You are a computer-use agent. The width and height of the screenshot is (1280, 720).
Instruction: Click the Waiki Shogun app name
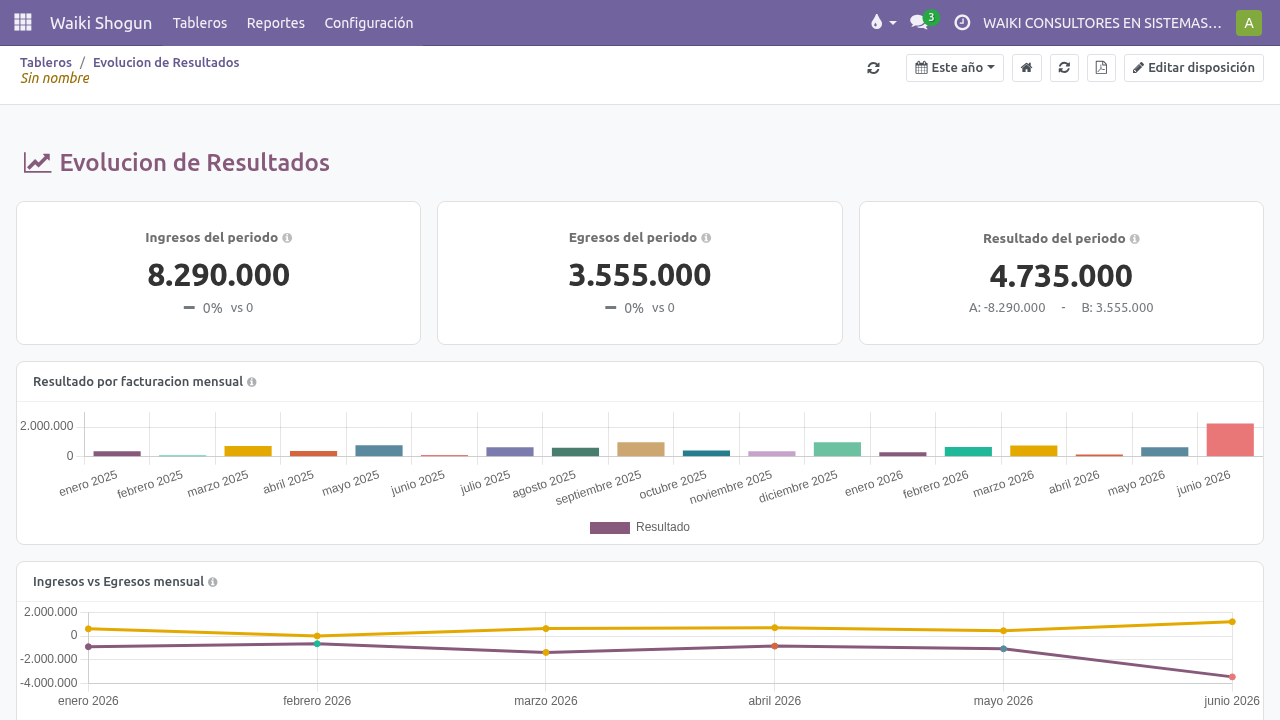[x=101, y=22]
